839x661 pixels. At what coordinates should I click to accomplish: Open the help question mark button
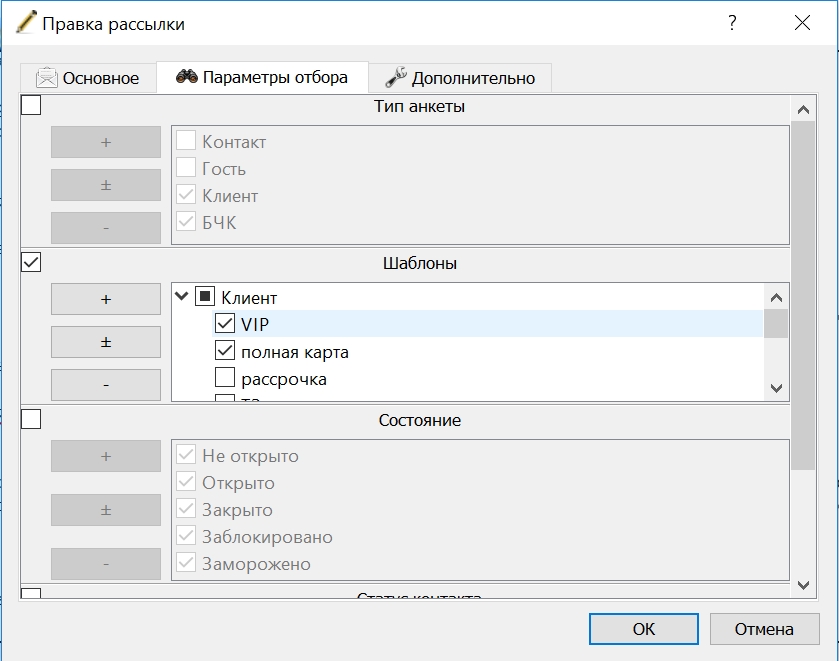[732, 22]
